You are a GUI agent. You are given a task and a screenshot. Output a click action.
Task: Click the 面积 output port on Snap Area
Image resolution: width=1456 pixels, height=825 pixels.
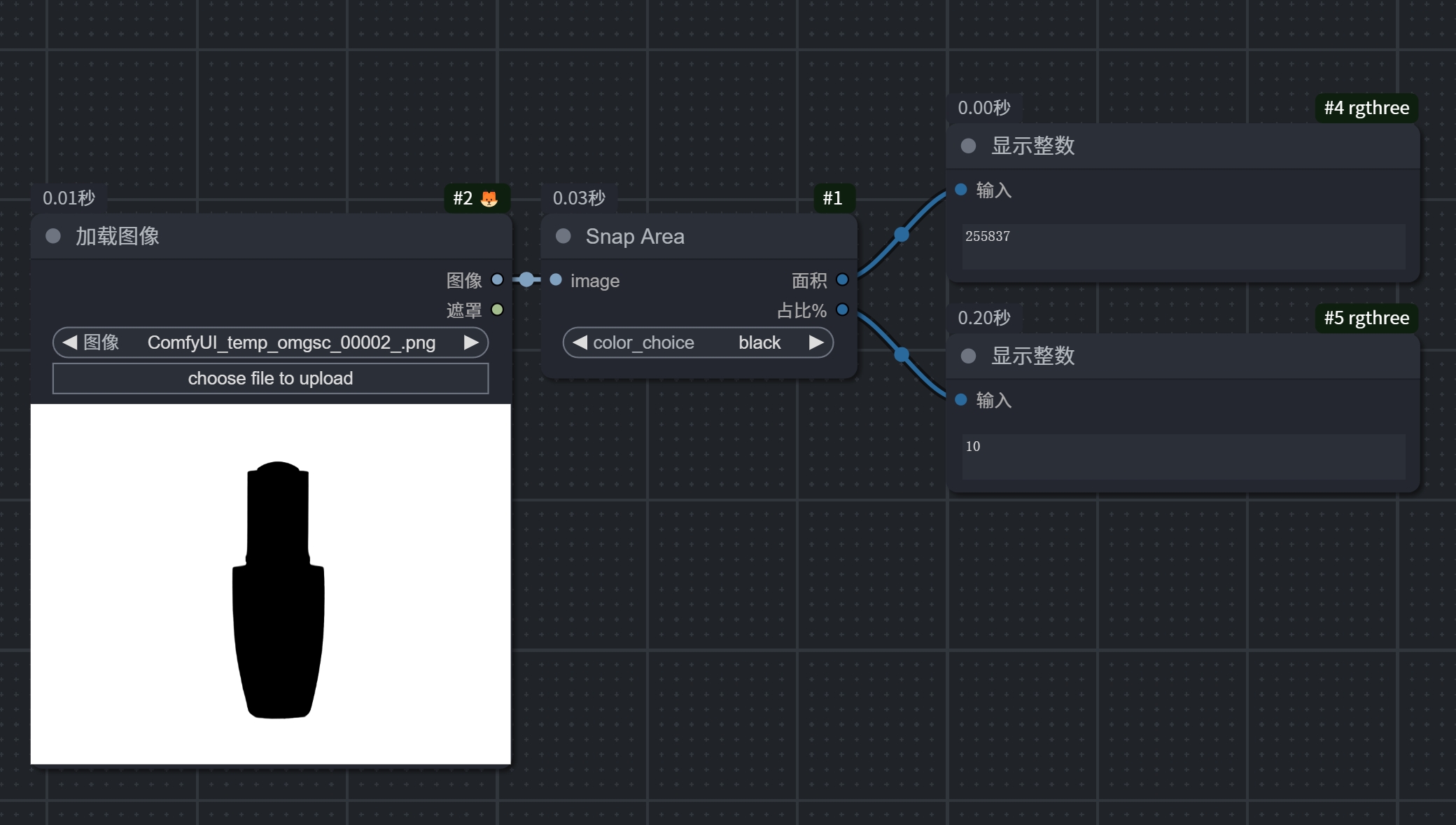[x=843, y=279]
